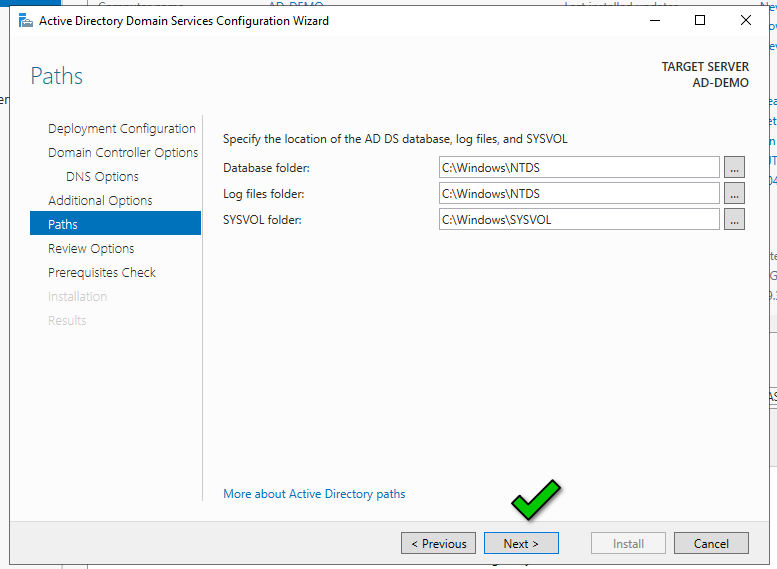Maximize the wizard window

click(700, 20)
